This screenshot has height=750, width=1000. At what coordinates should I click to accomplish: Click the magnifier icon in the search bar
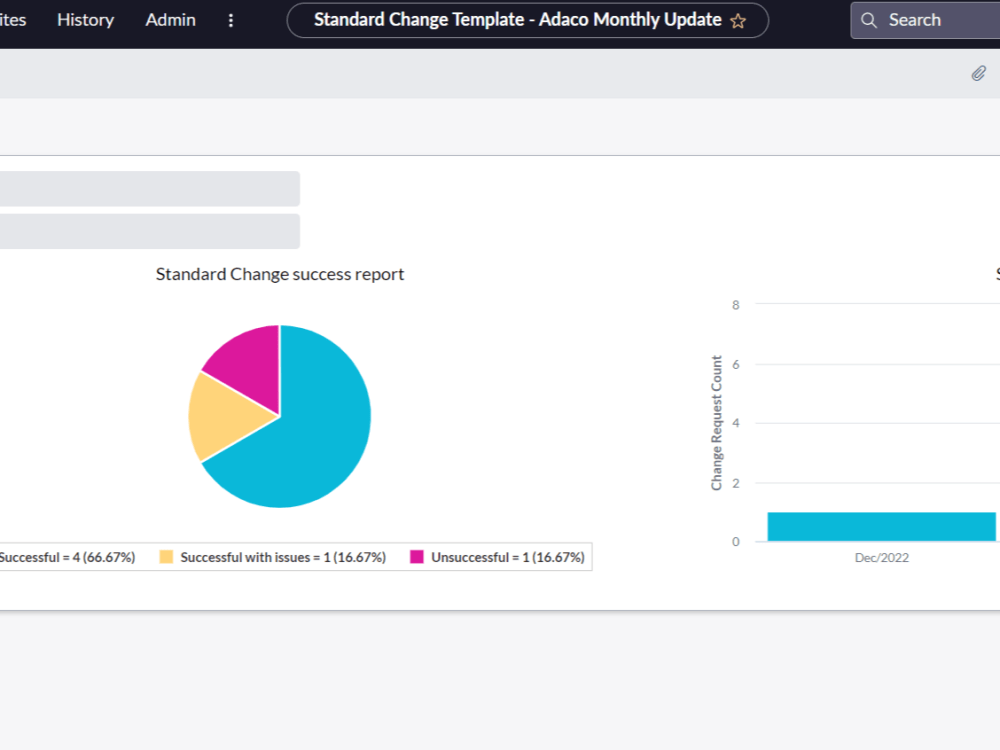pyautogui.click(x=869, y=20)
